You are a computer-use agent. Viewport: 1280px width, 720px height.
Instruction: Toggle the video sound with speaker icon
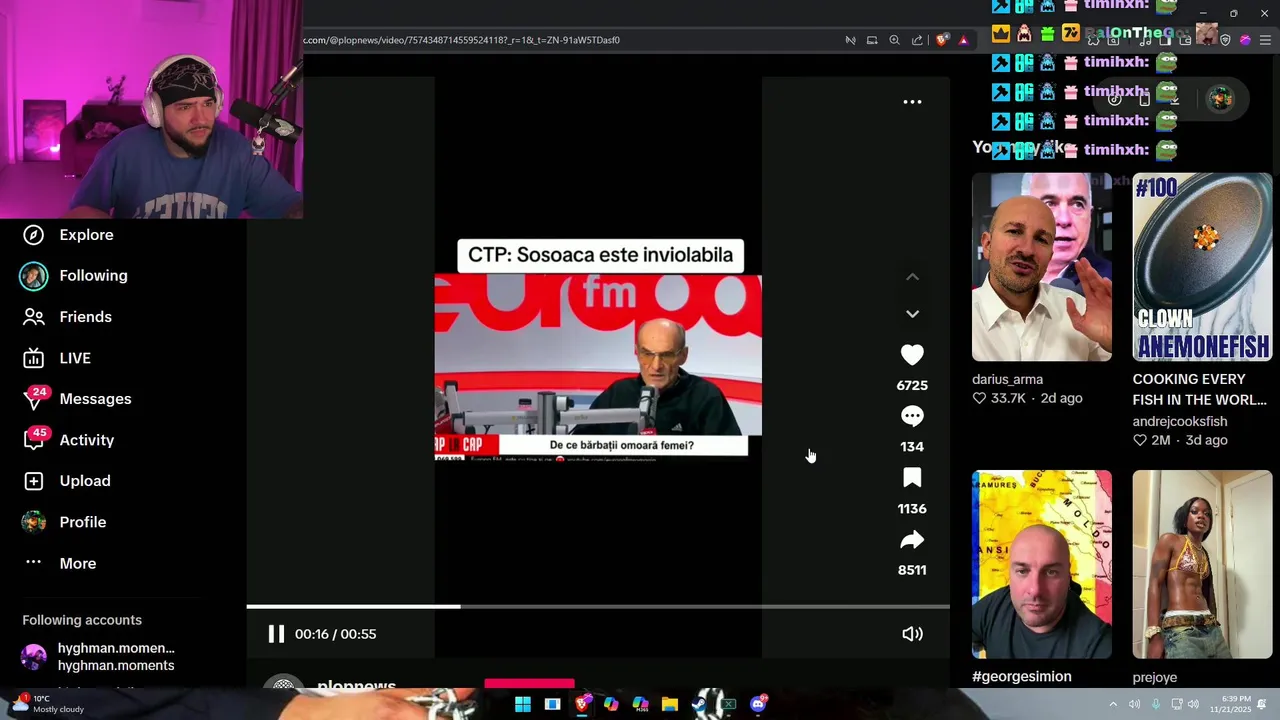pos(912,634)
